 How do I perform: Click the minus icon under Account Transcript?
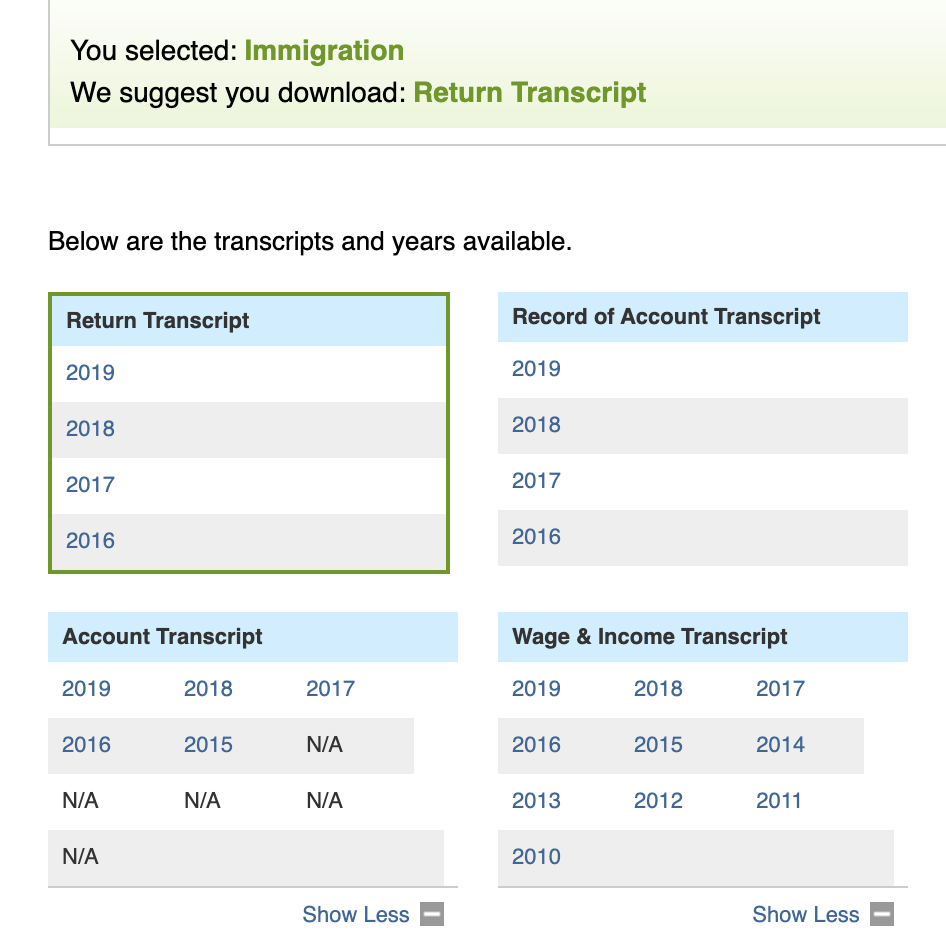(x=432, y=914)
